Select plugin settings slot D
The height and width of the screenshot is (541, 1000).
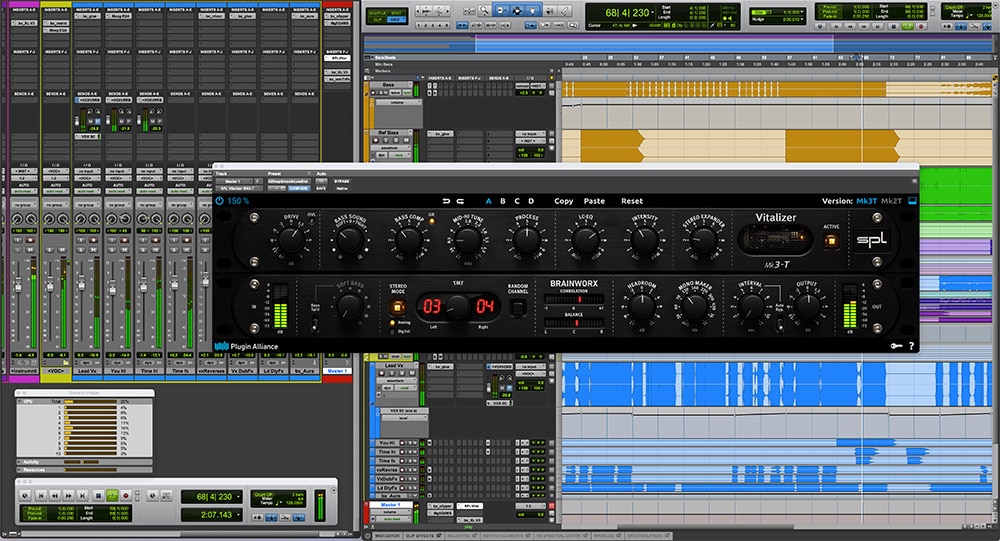(x=531, y=201)
